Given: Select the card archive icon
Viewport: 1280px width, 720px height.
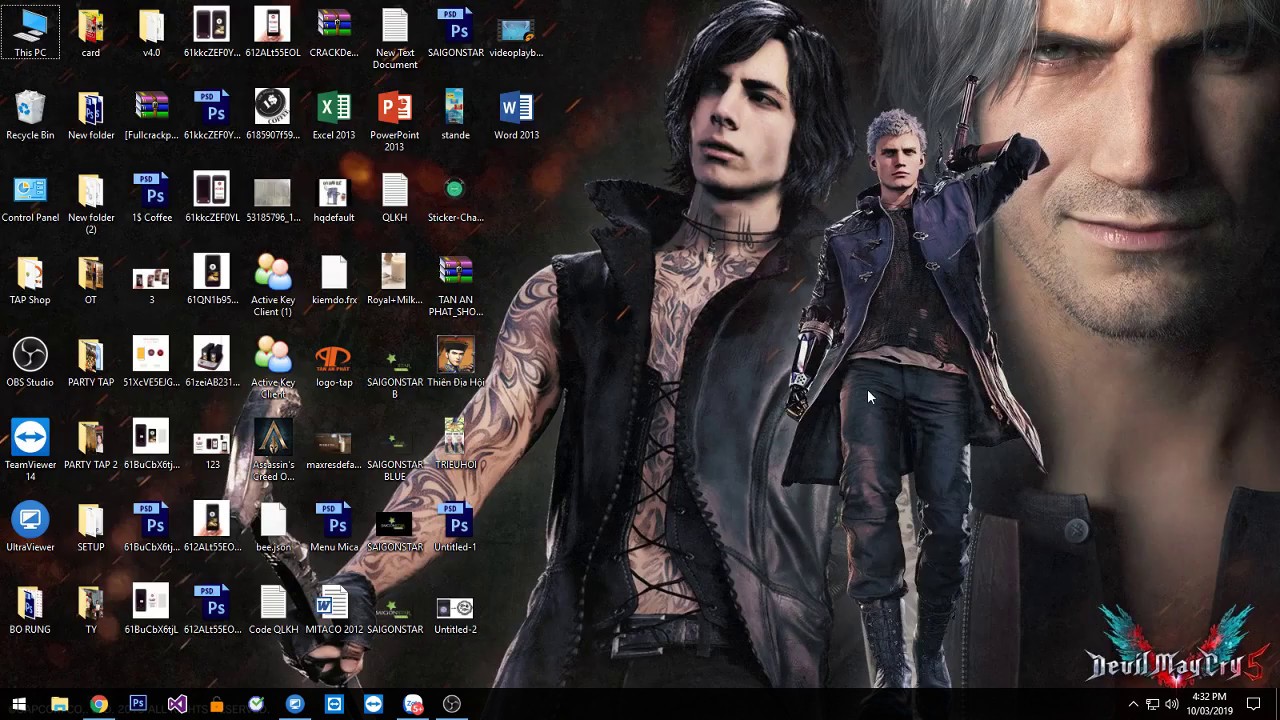Looking at the screenshot, I should (x=91, y=33).
